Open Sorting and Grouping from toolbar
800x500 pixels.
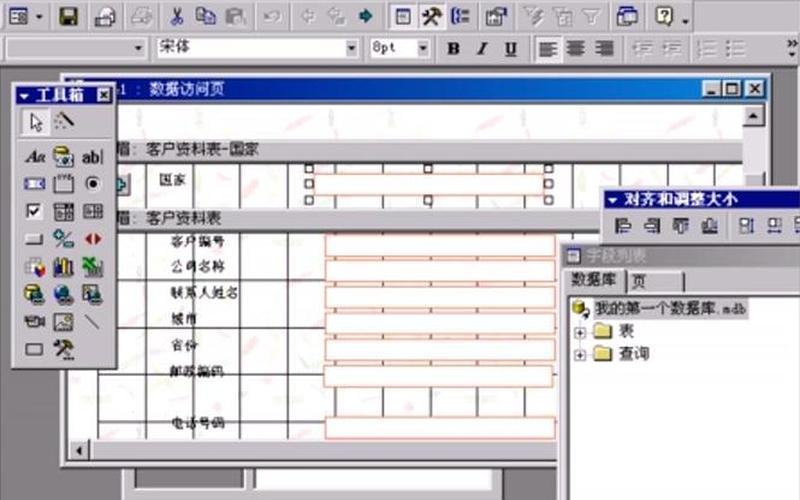460,16
